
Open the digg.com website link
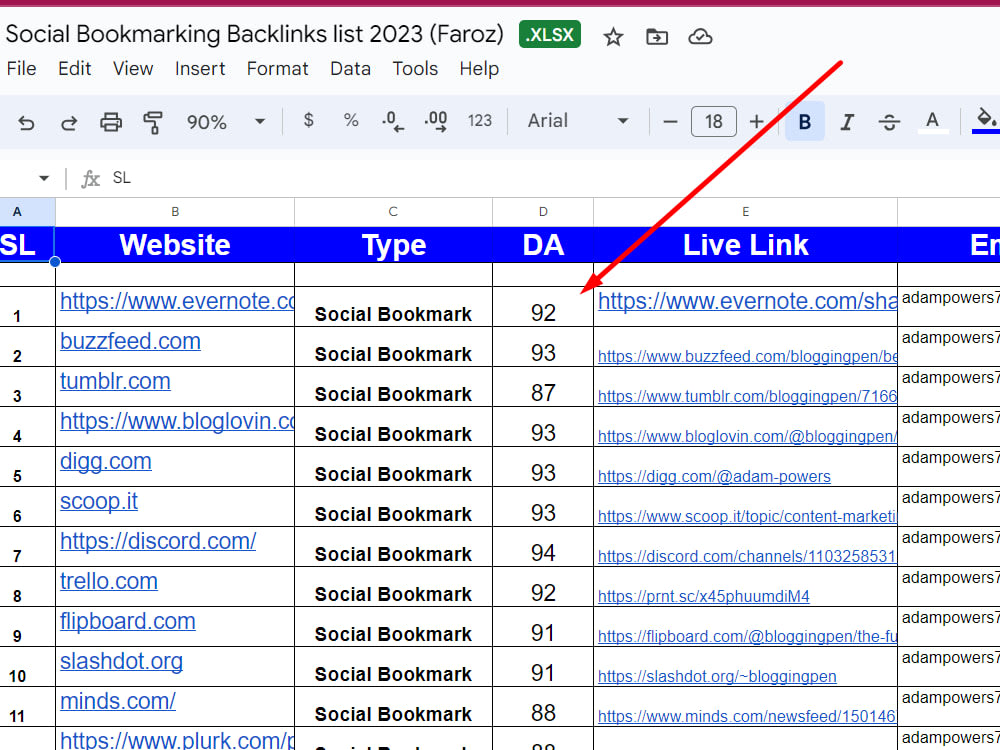click(106, 462)
